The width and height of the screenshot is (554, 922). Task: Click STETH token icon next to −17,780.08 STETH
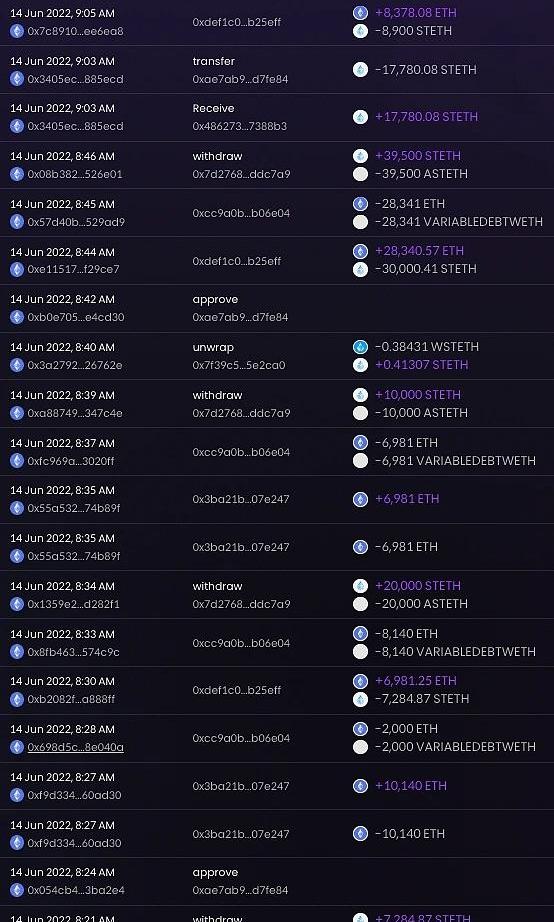(361, 70)
